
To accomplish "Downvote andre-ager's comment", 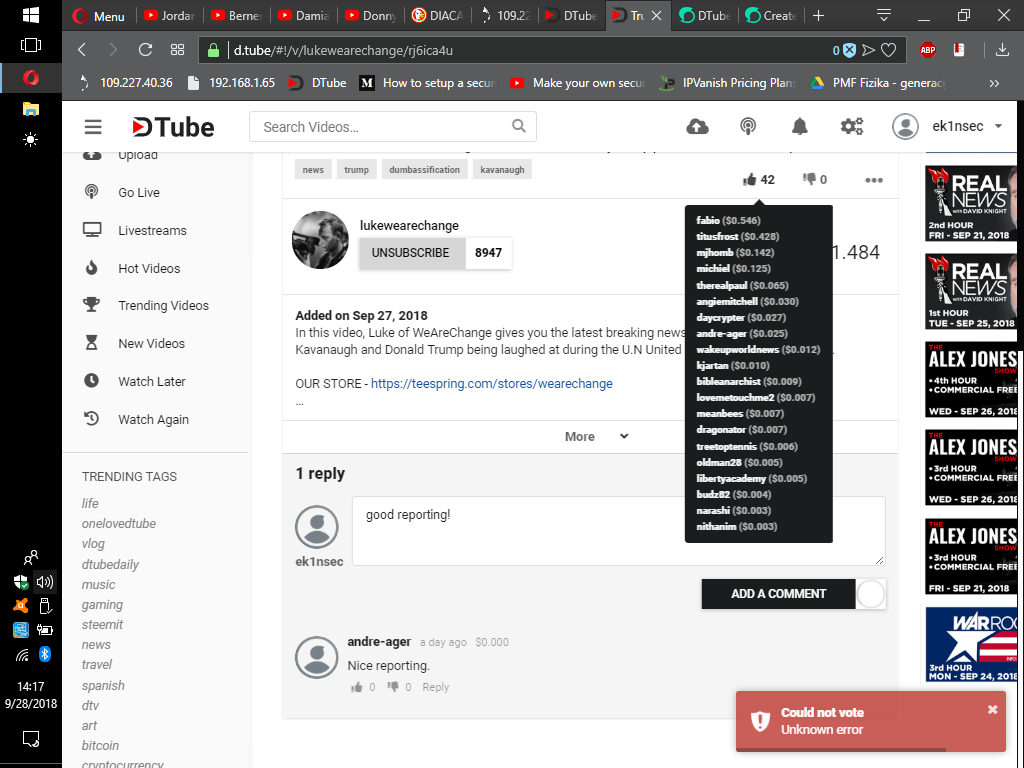I will (x=393, y=686).
